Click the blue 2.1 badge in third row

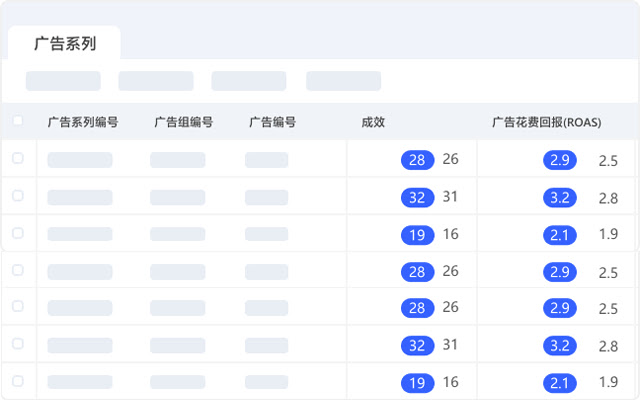point(560,235)
